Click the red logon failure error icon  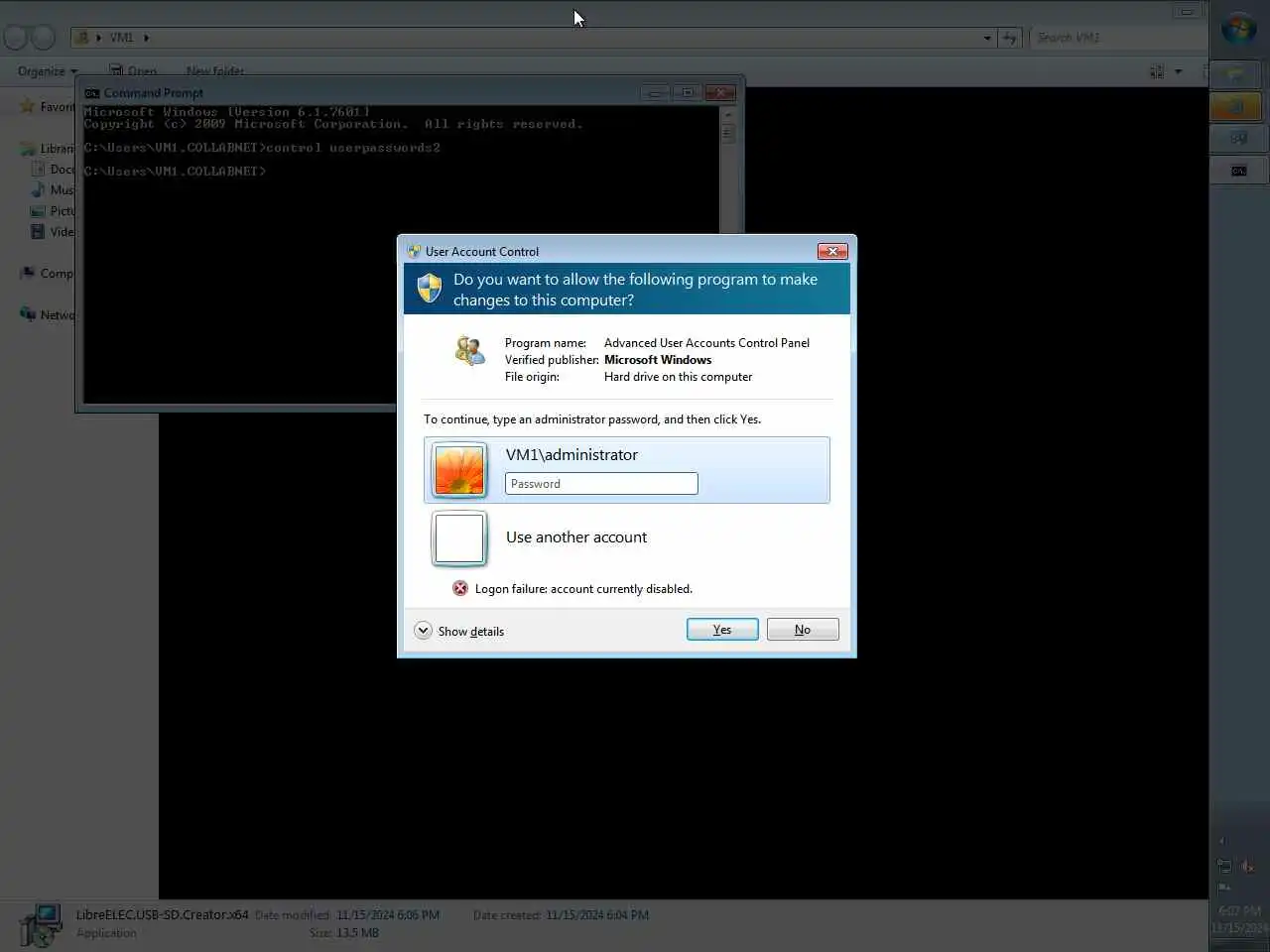tap(460, 588)
